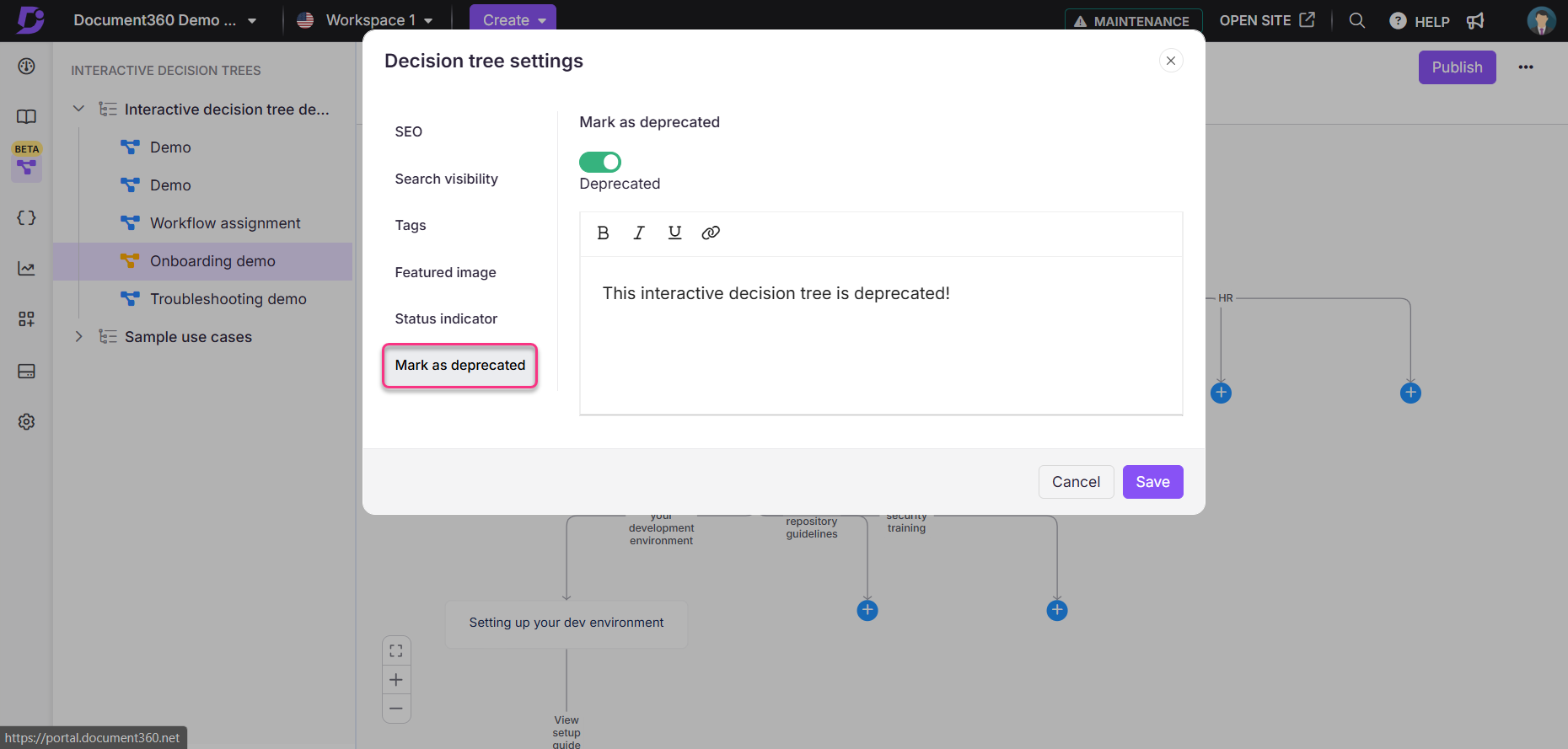The height and width of the screenshot is (749, 1568).
Task: Click the Publish button
Action: tap(1457, 67)
